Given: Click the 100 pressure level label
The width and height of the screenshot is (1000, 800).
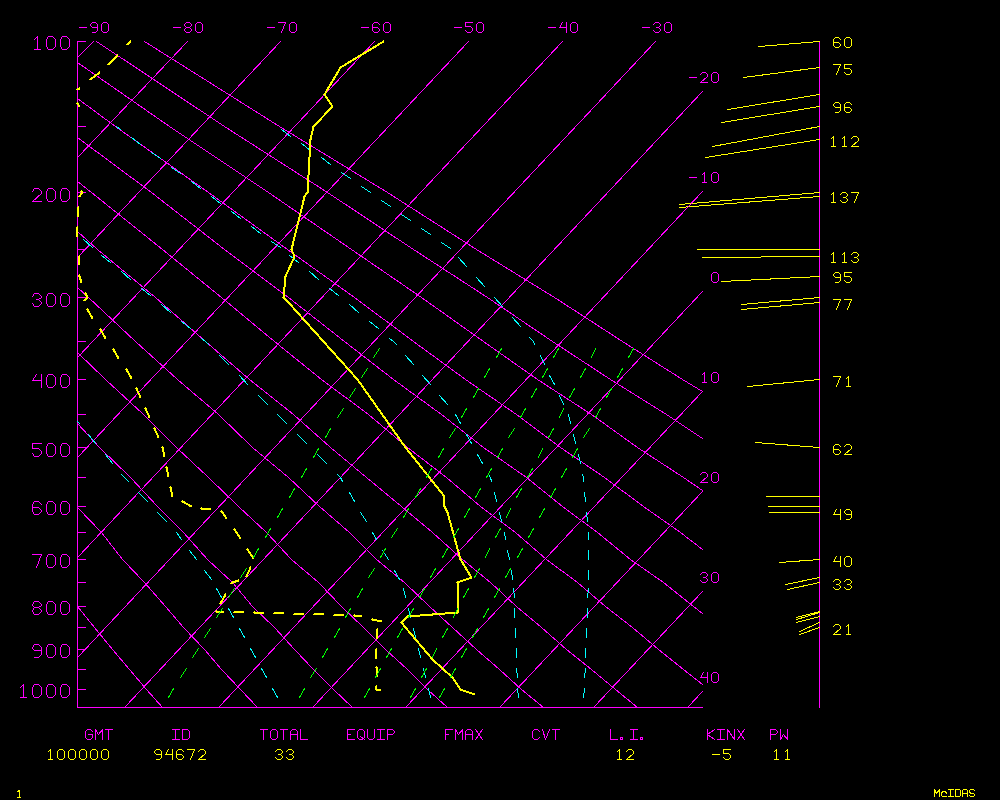Looking at the screenshot, I should (51, 43).
